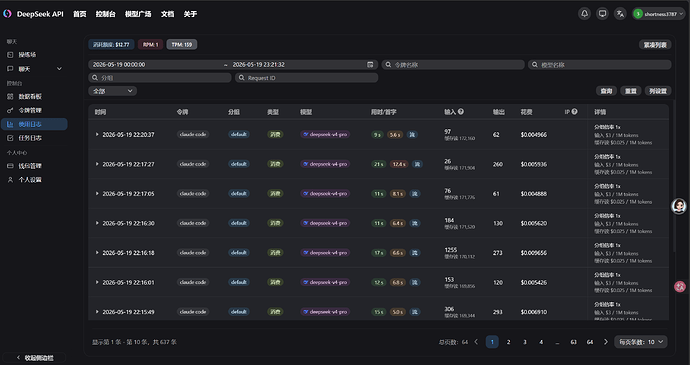Open 使用日志 in the sidebar

(x=34, y=124)
